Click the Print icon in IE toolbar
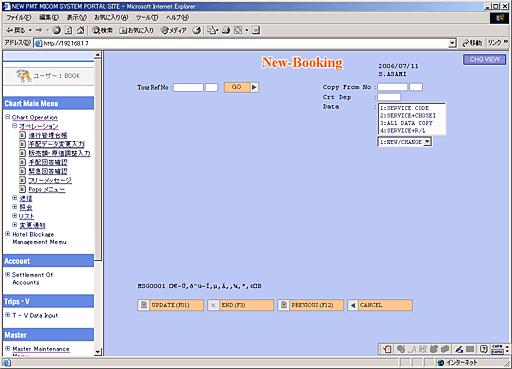The image size is (512, 369). coord(226,30)
